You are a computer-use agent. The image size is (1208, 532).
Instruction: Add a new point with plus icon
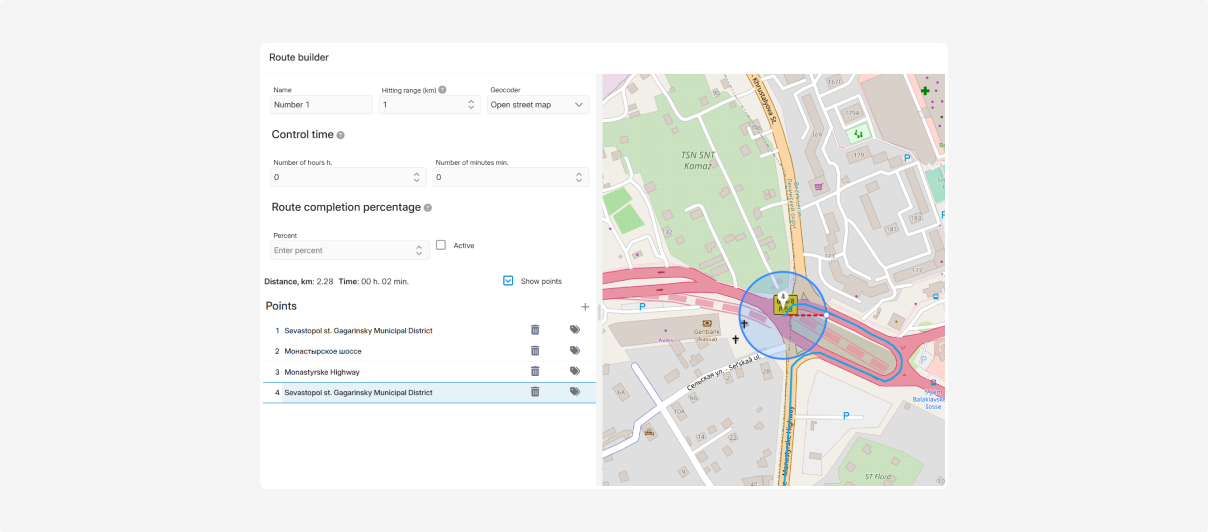pyautogui.click(x=585, y=307)
